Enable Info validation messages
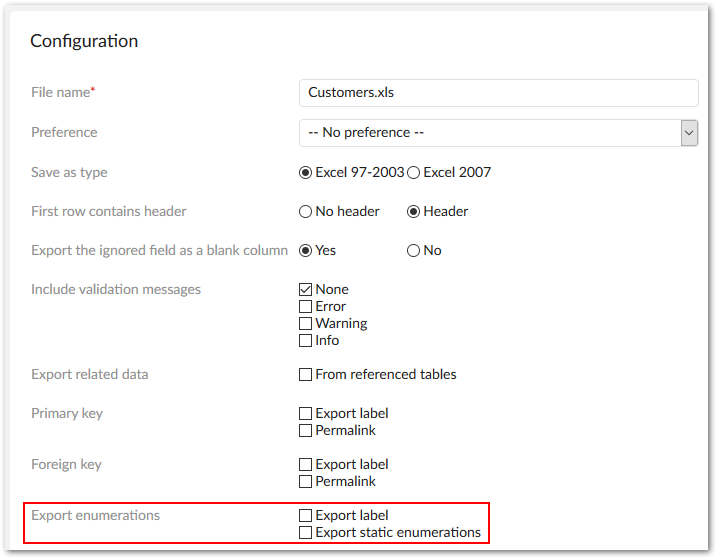This screenshot has width=717, height=559. pos(306,341)
